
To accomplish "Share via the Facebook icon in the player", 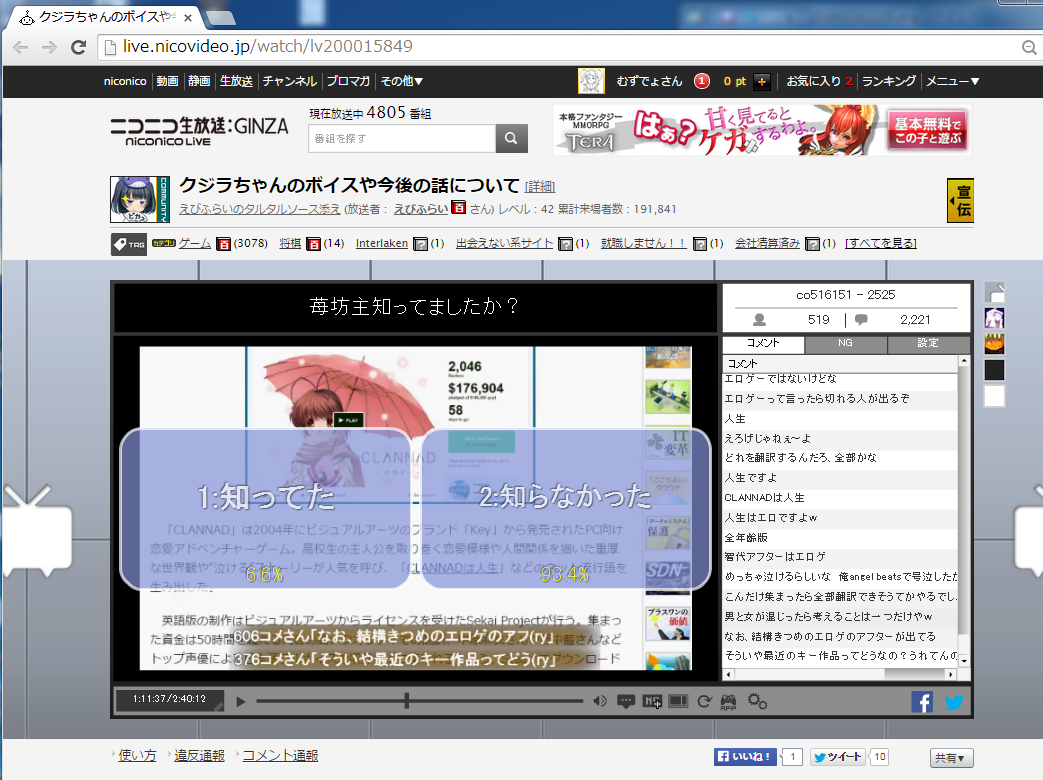I will click(x=922, y=702).
